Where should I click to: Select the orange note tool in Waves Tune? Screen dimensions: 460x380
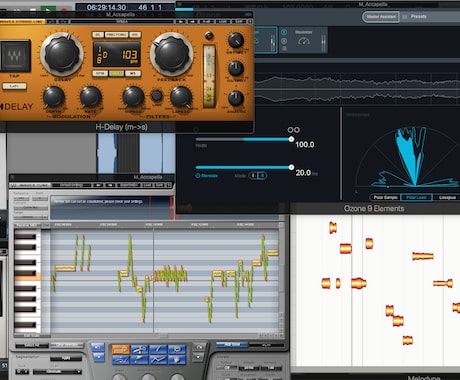(121, 349)
